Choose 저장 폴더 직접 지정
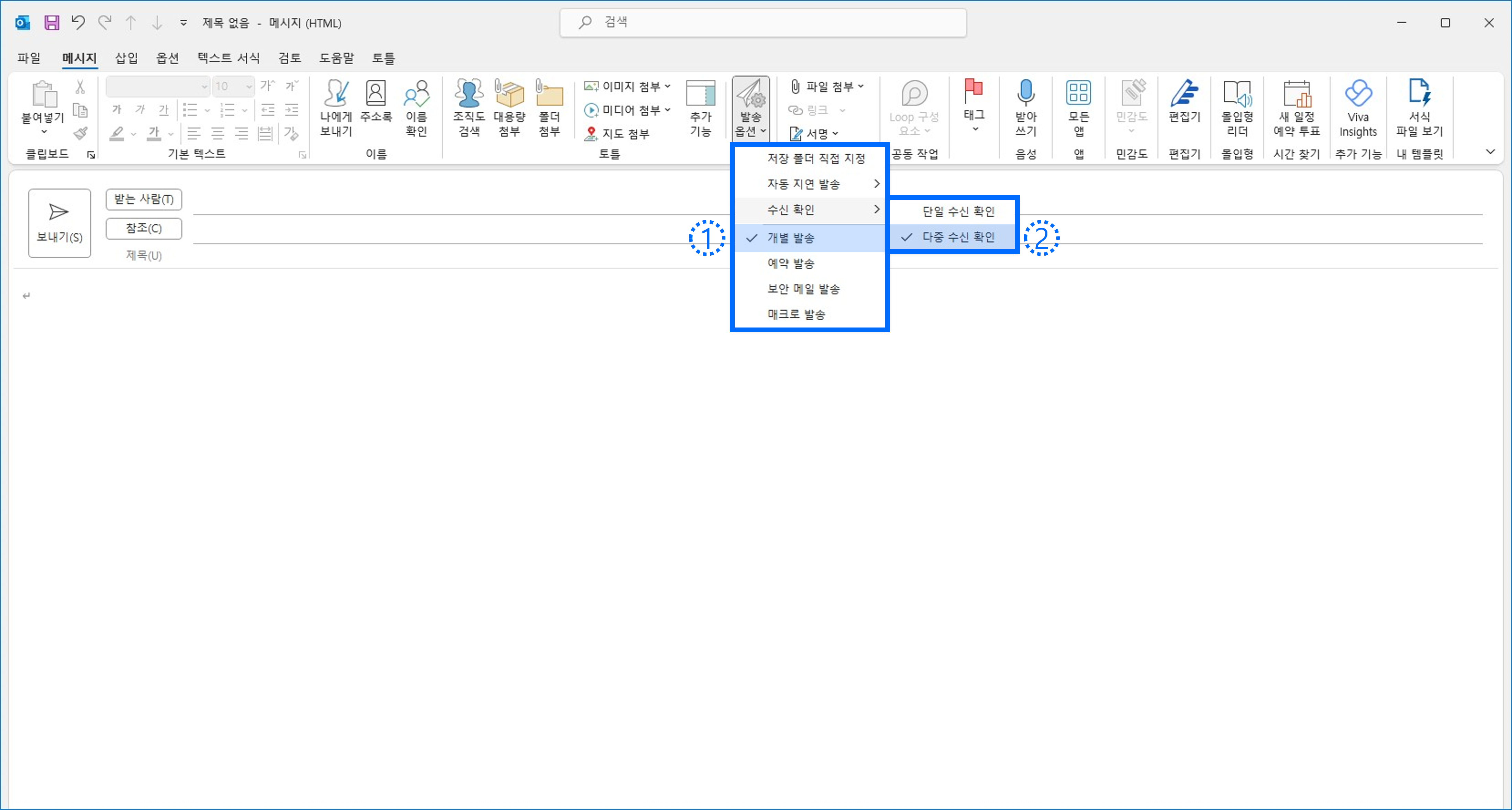Image resolution: width=1512 pixels, height=810 pixels. [809, 158]
